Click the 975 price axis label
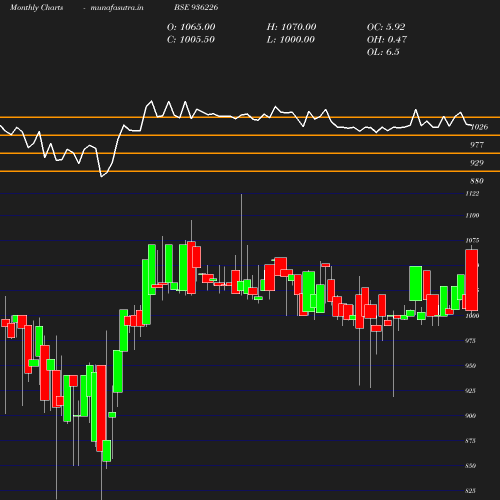 point(470,341)
